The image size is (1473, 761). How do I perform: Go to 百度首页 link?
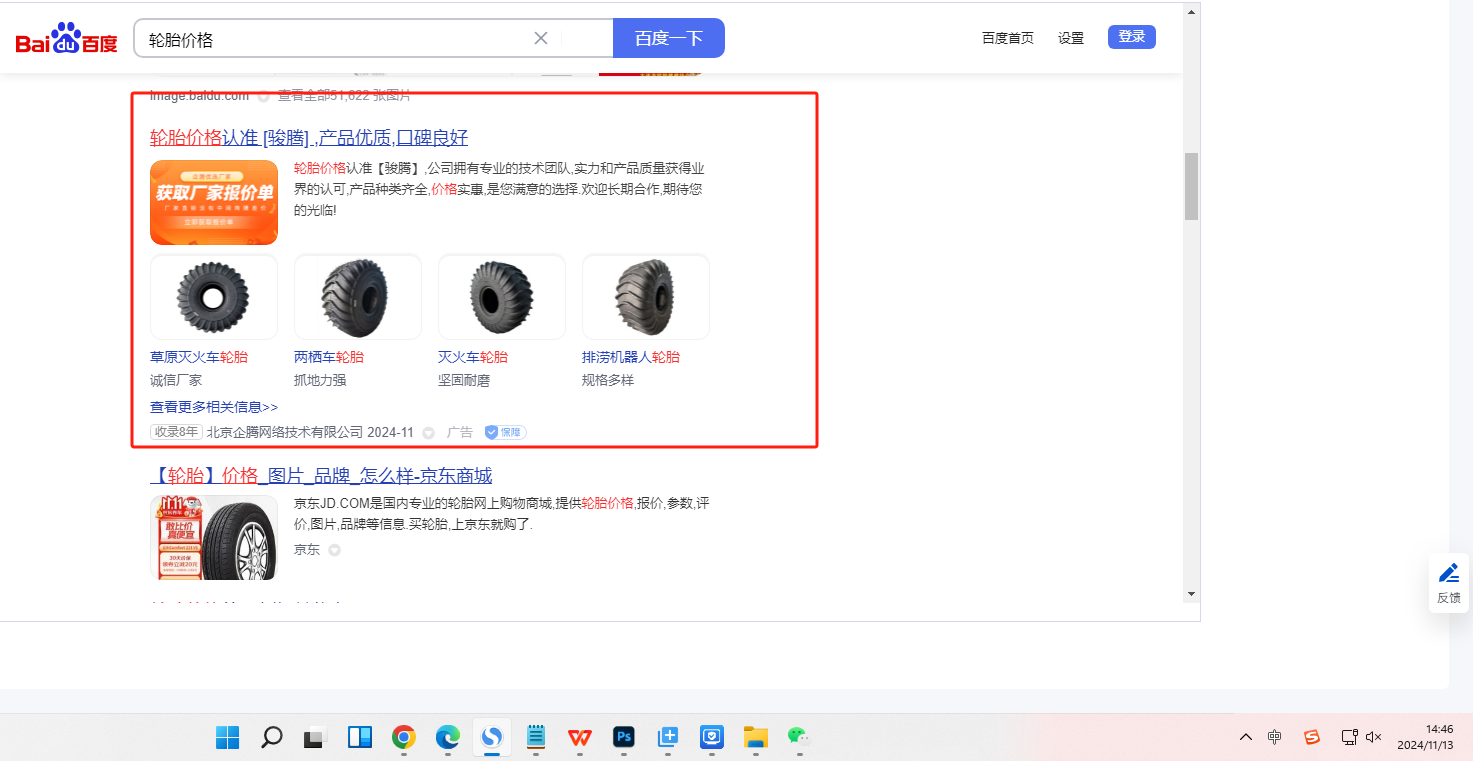(x=1008, y=38)
